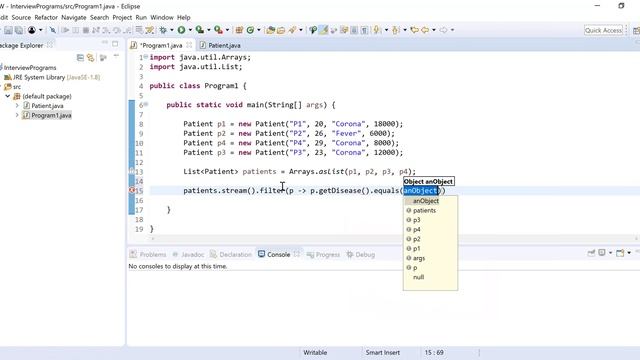
Task: Click the Skip All Breakpoints icon
Action: [x=53, y=30]
